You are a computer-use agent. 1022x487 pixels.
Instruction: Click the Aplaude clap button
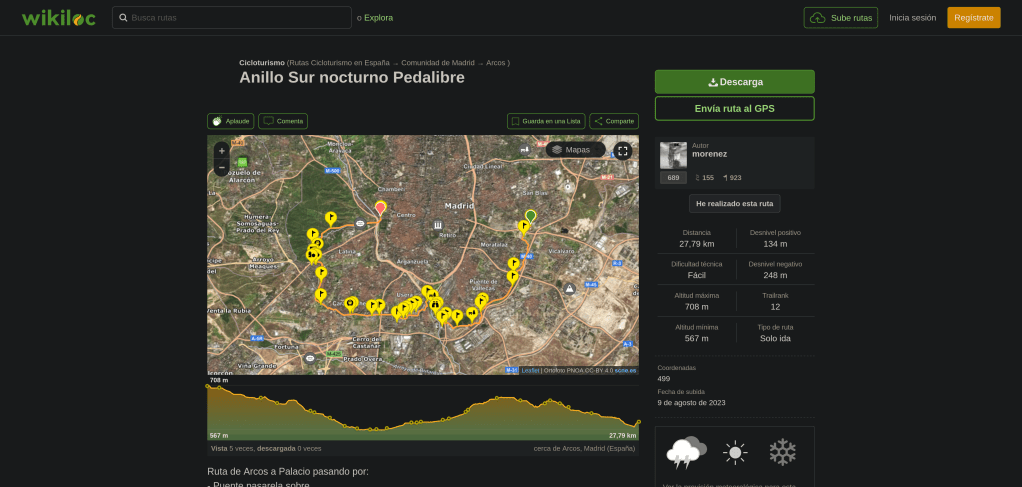pyautogui.click(x=231, y=121)
